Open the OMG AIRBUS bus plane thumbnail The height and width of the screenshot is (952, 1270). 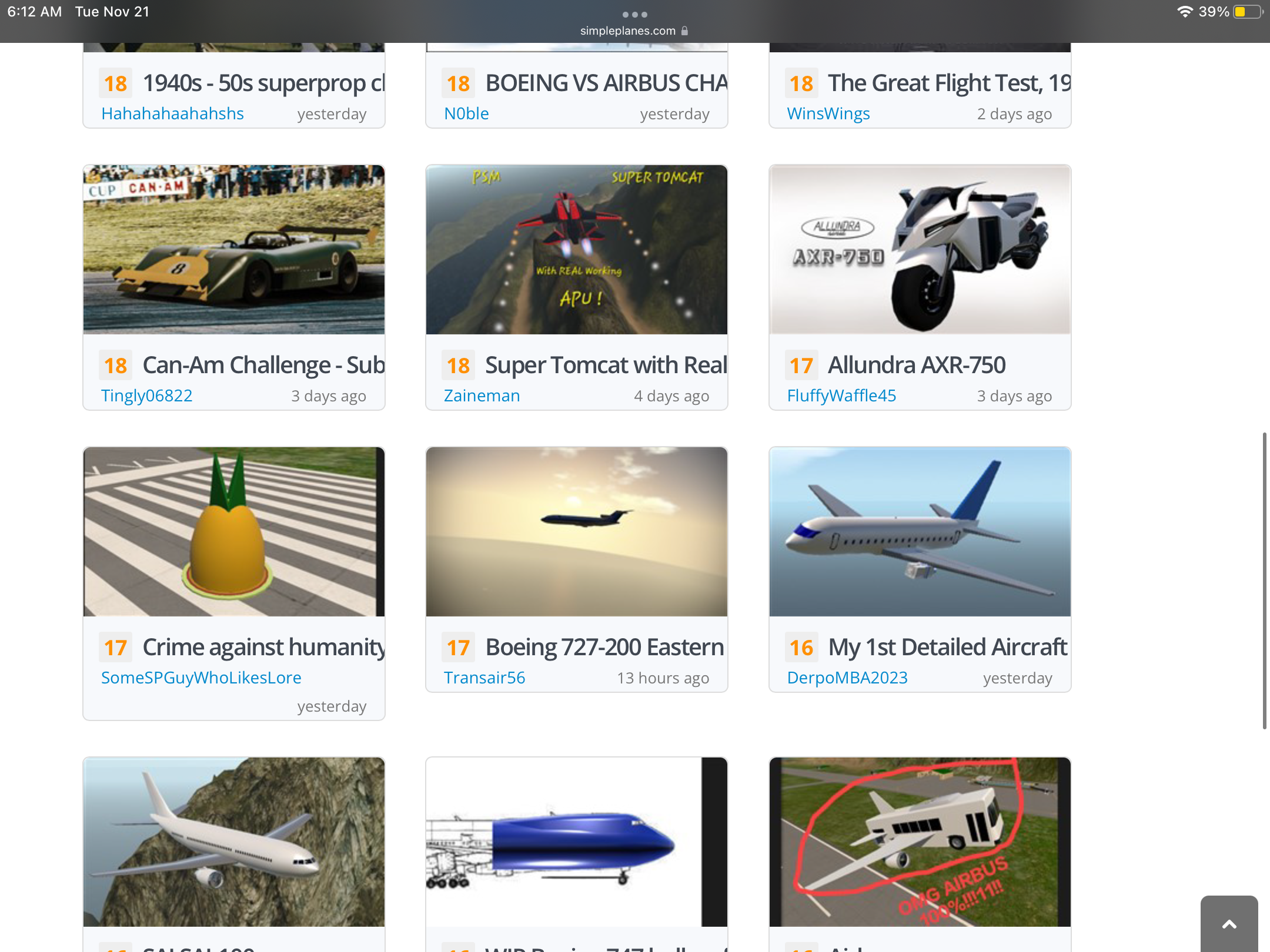(920, 842)
